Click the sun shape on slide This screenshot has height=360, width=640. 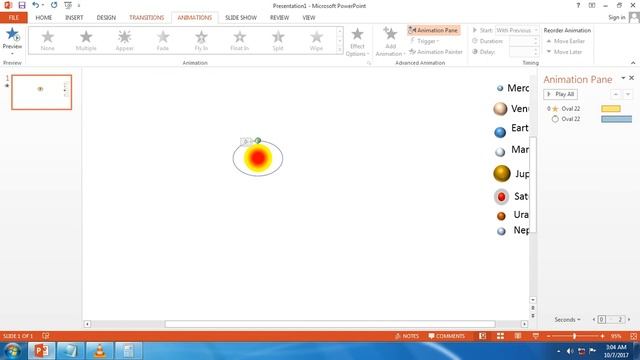point(258,158)
